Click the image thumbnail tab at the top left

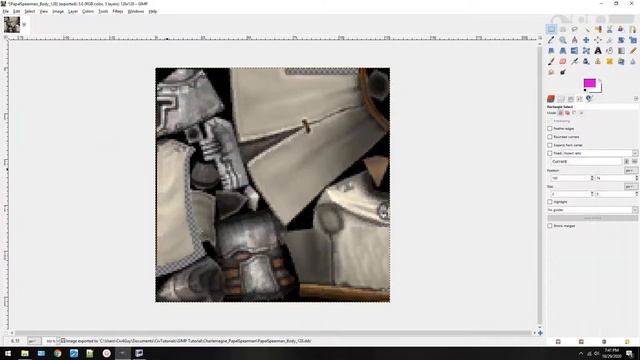(x=12, y=24)
